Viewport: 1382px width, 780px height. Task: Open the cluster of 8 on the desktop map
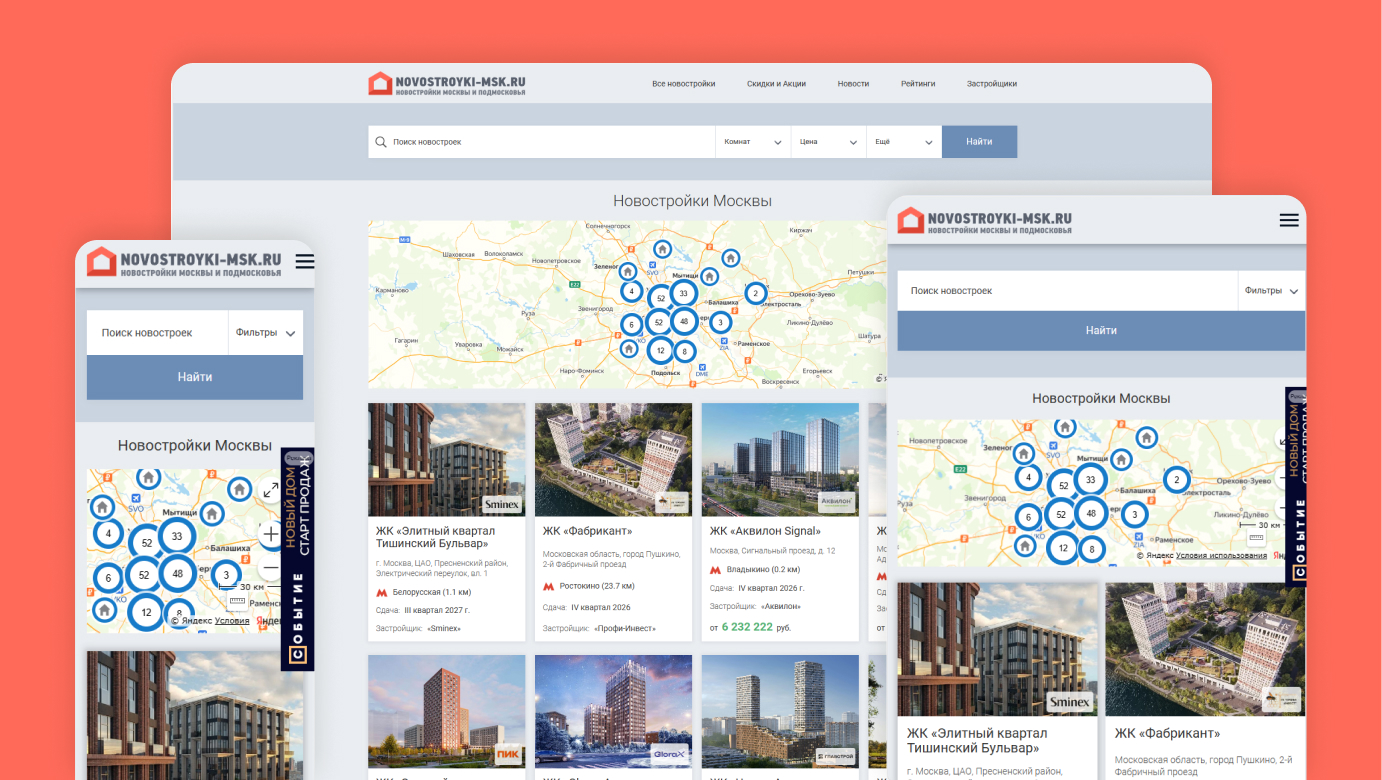[x=685, y=352]
